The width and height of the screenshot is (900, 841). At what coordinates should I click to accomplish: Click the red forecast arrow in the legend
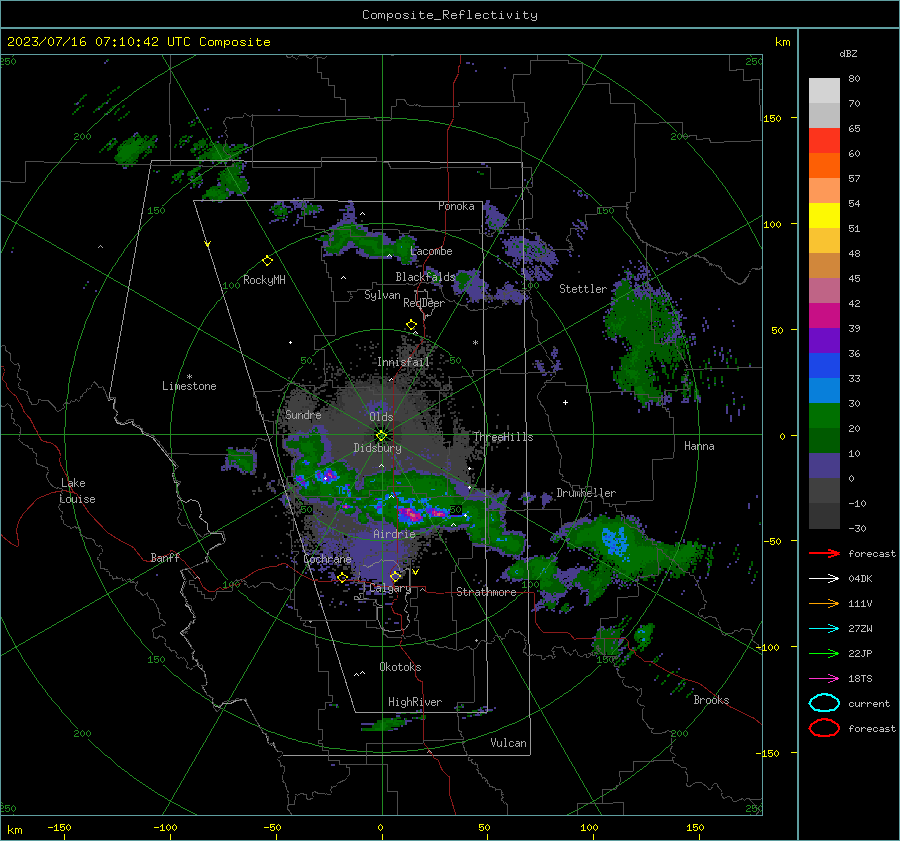pos(824,553)
